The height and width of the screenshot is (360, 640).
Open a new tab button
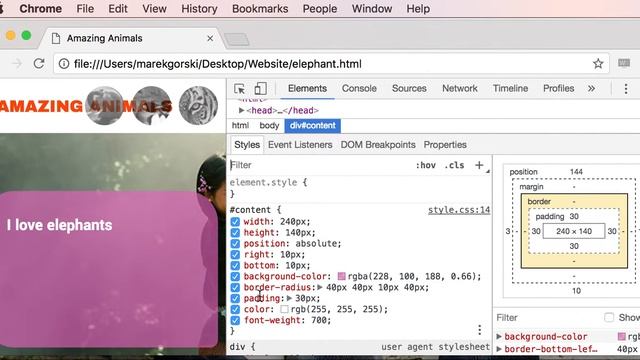(237, 39)
